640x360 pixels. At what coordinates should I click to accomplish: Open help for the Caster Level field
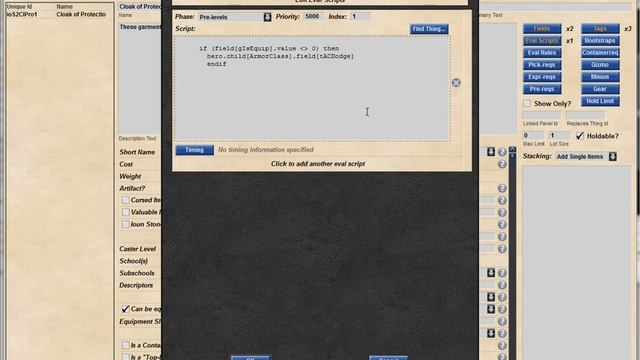coord(502,249)
